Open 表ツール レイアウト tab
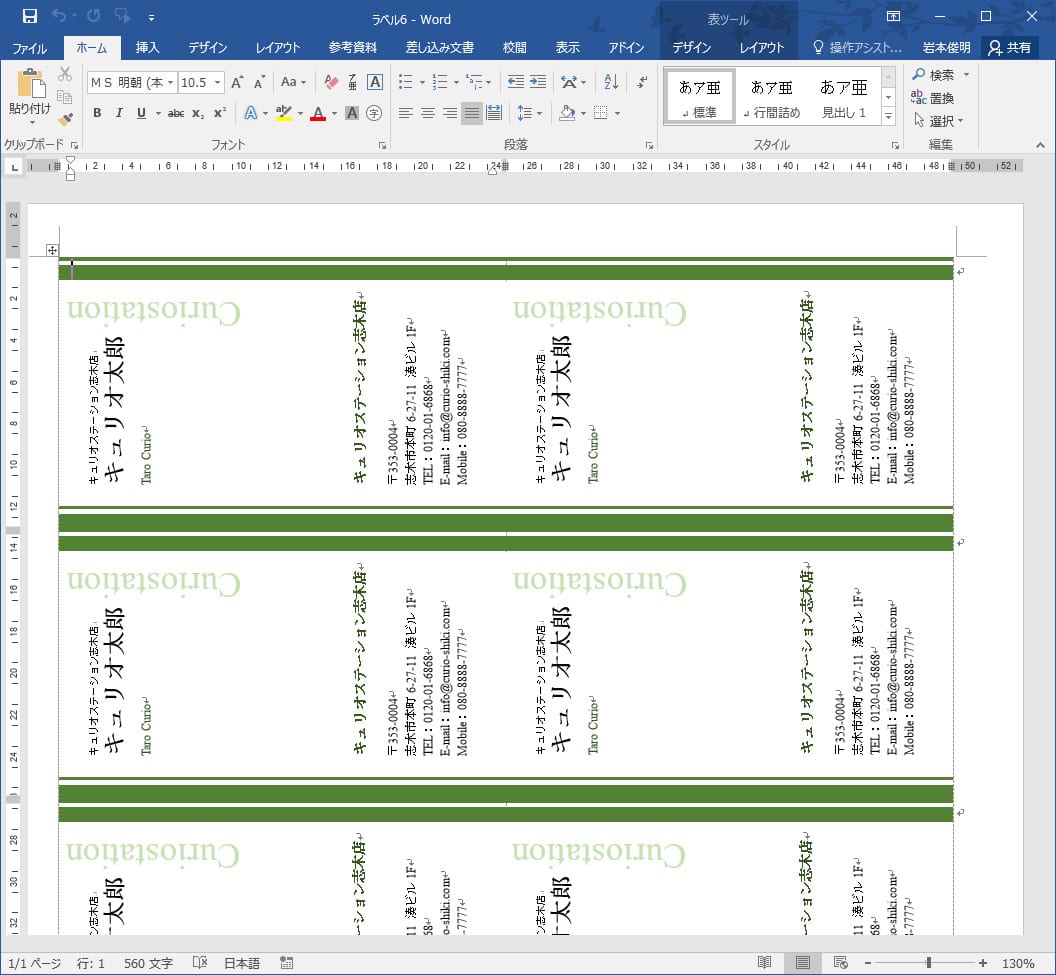 [762, 48]
